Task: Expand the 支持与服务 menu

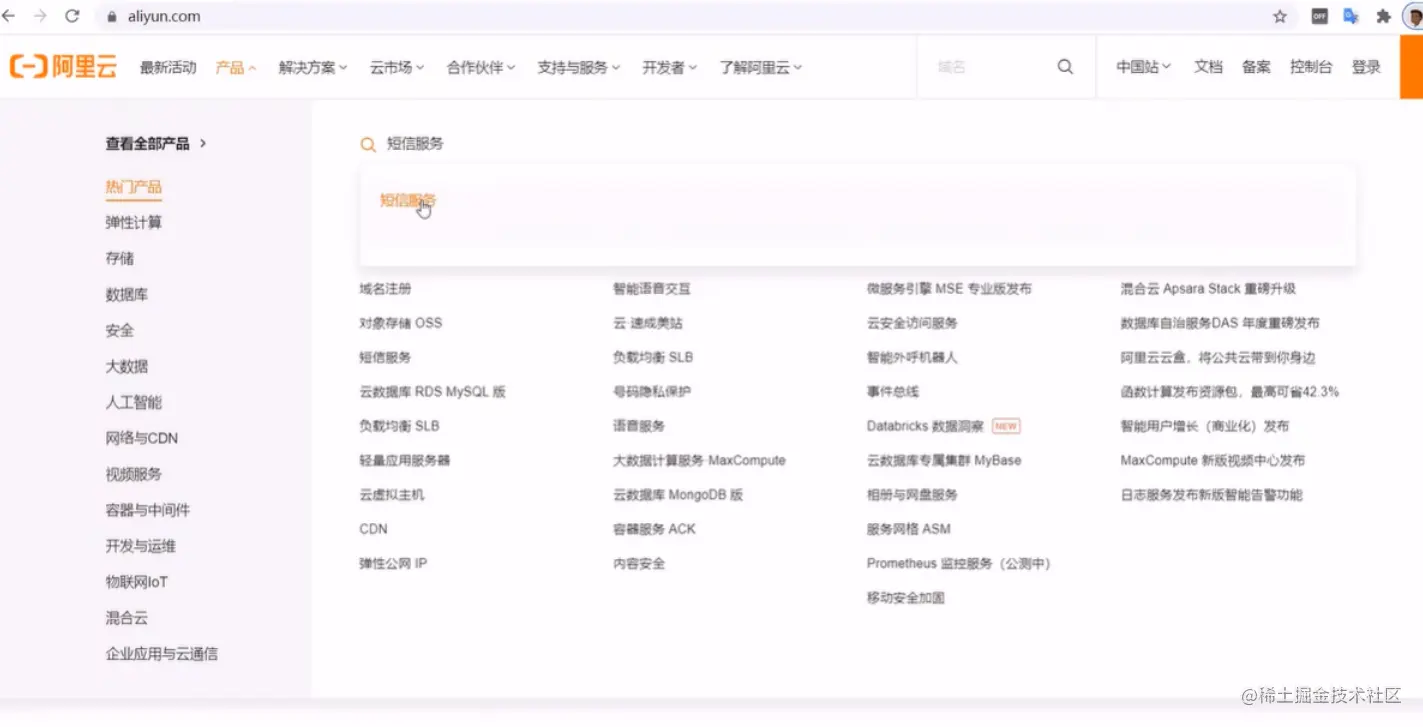Action: (x=579, y=67)
